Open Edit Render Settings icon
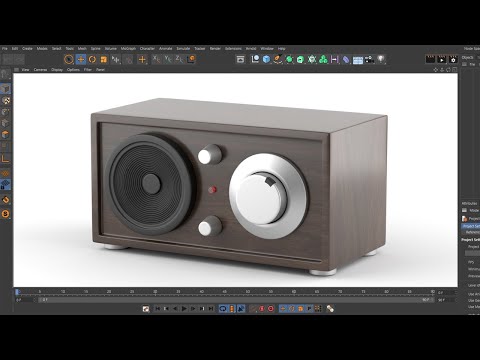This screenshot has height=360, width=480. pyautogui.click(x=453, y=59)
